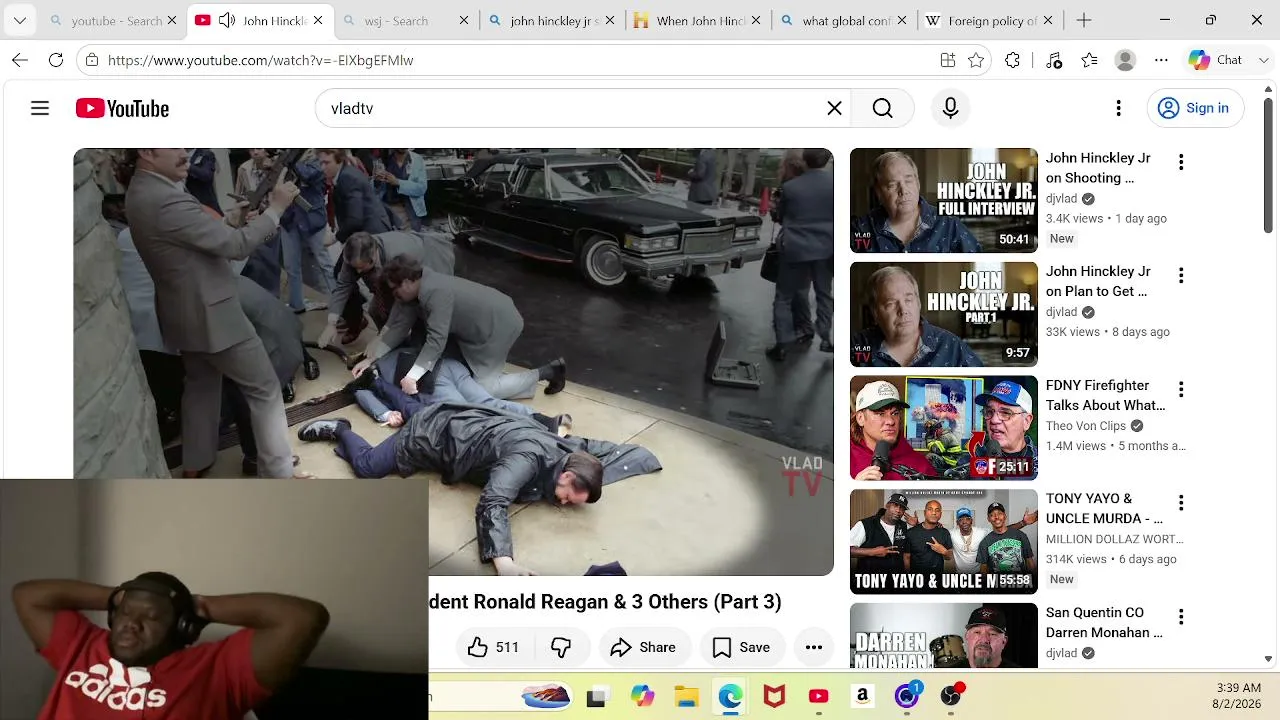Viewport: 1280px width, 720px height.
Task: Click the main video player frame
Action: point(453,362)
